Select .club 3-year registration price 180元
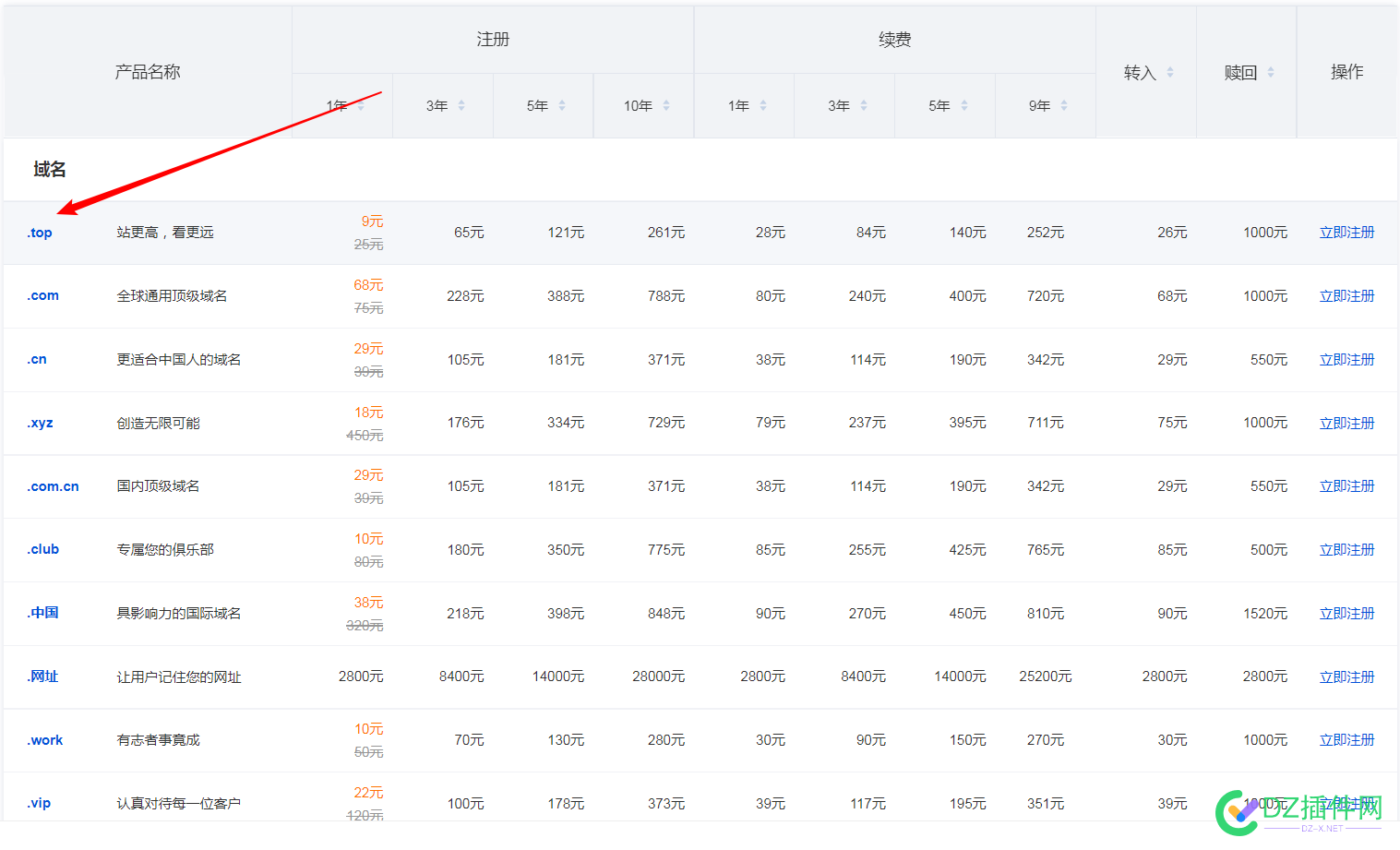 (465, 550)
